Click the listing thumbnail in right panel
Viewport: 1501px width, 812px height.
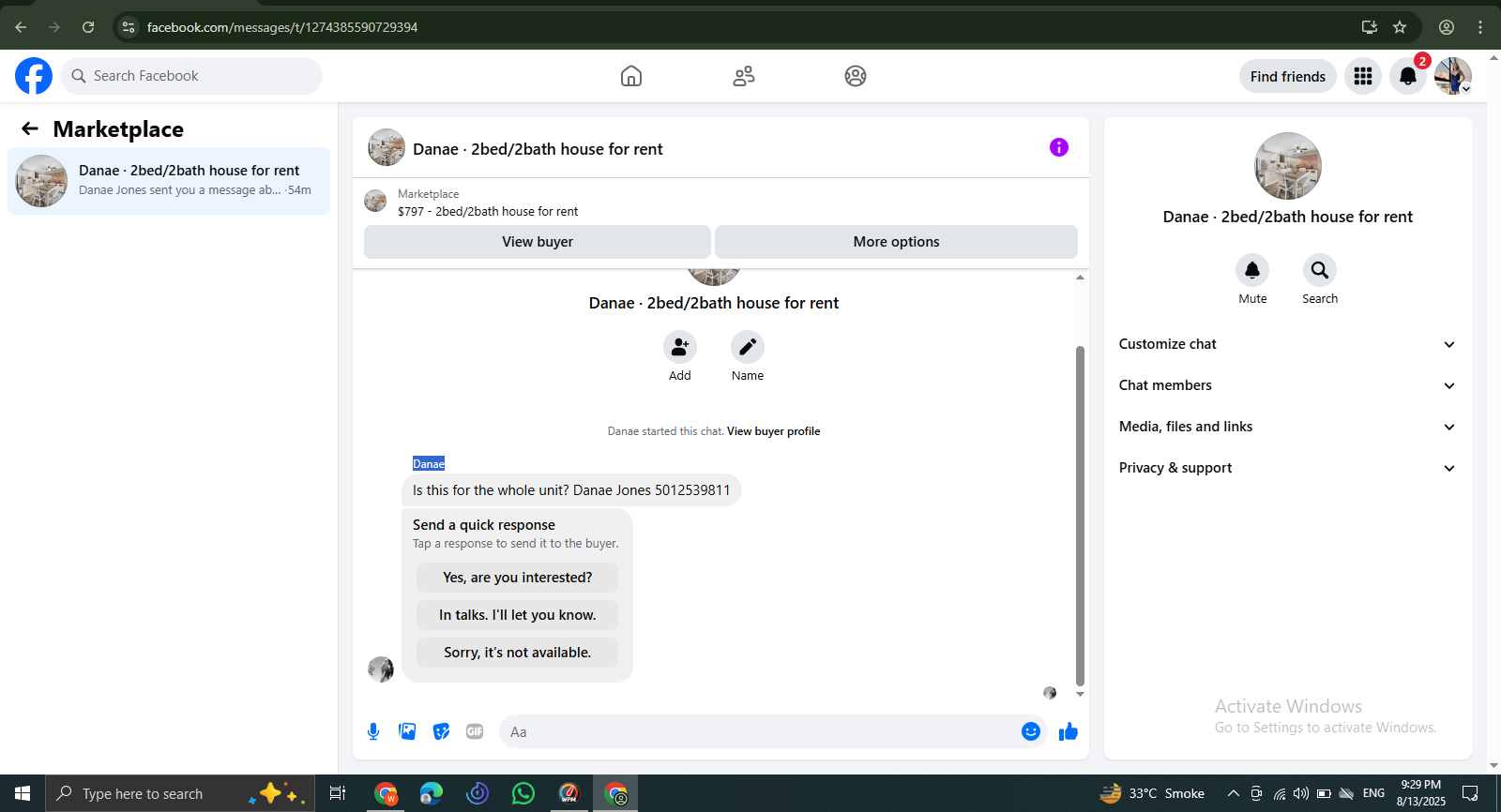pos(1288,166)
